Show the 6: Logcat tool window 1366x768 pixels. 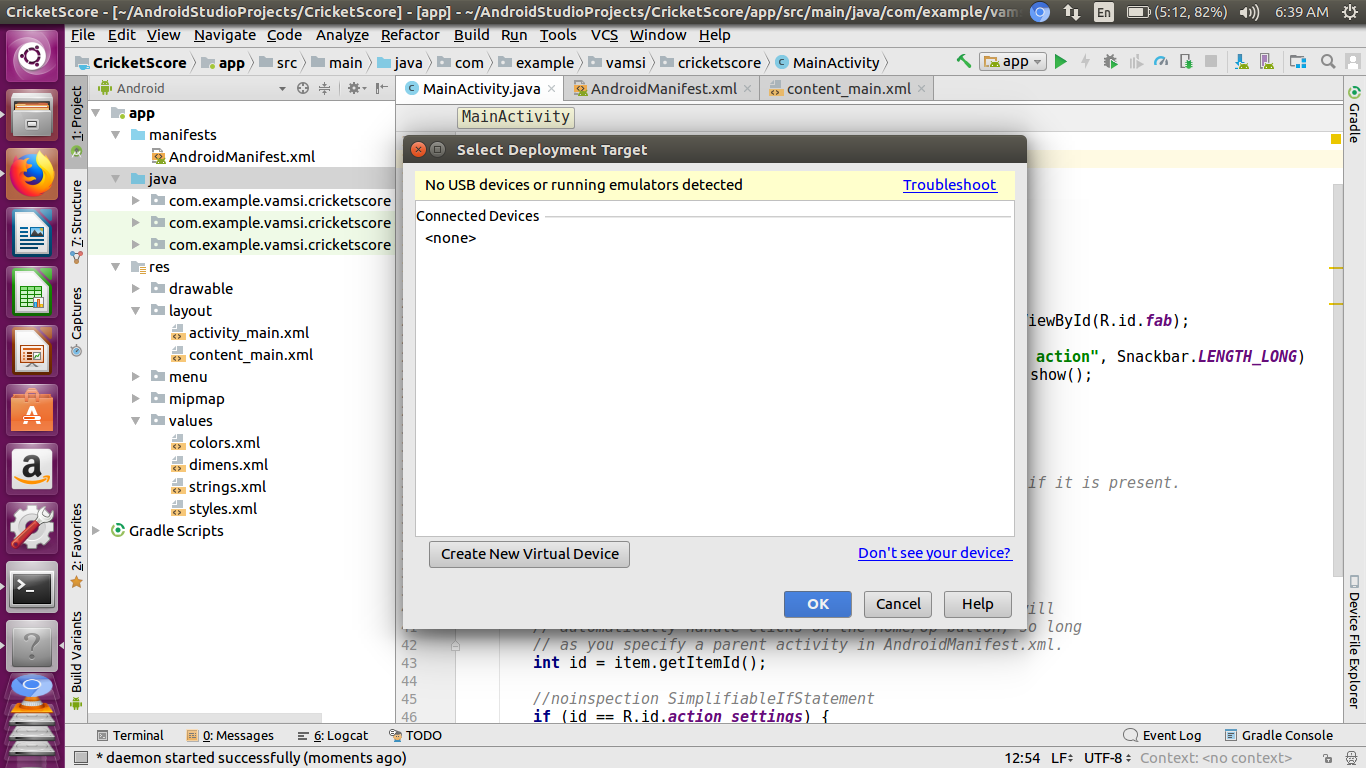(x=332, y=735)
